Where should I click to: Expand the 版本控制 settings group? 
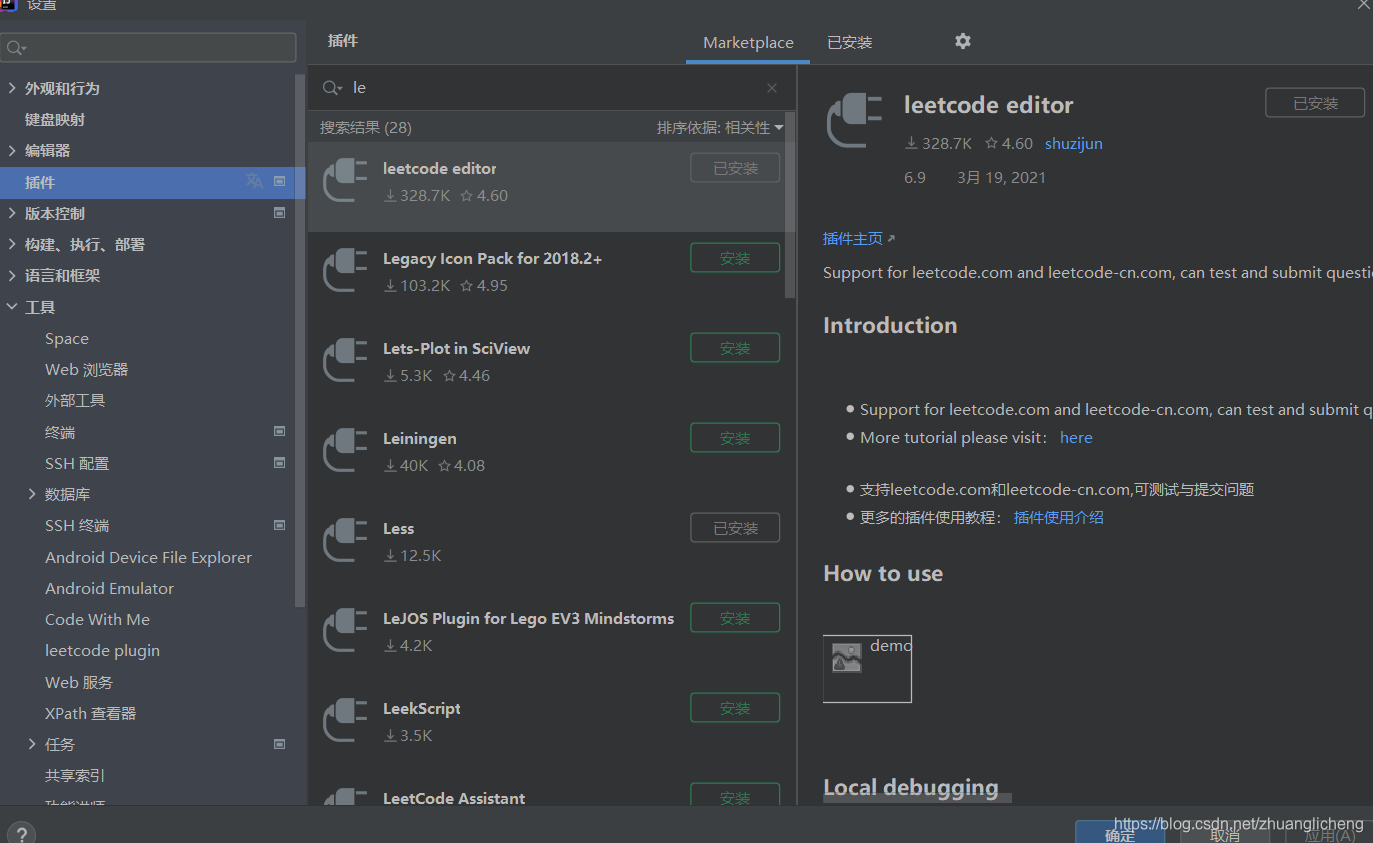tap(12, 213)
